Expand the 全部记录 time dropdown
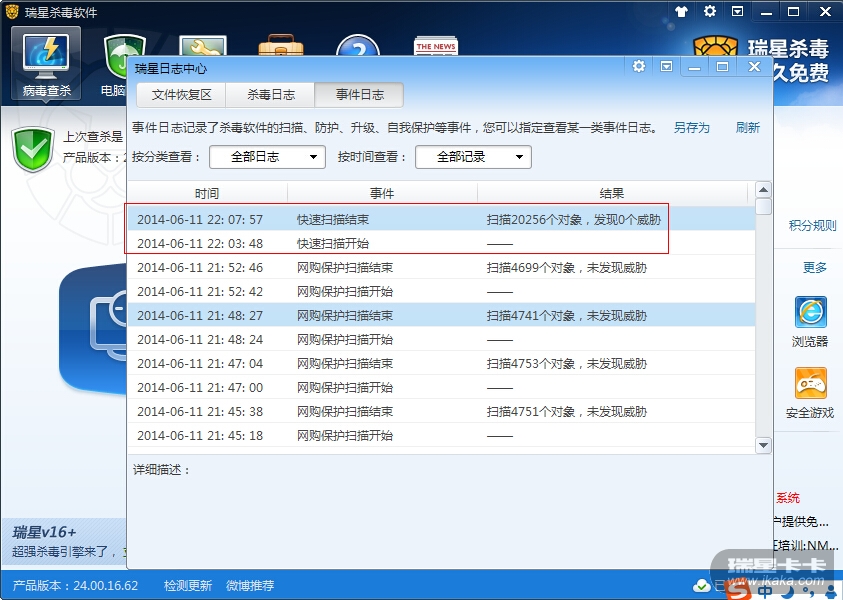 click(473, 157)
